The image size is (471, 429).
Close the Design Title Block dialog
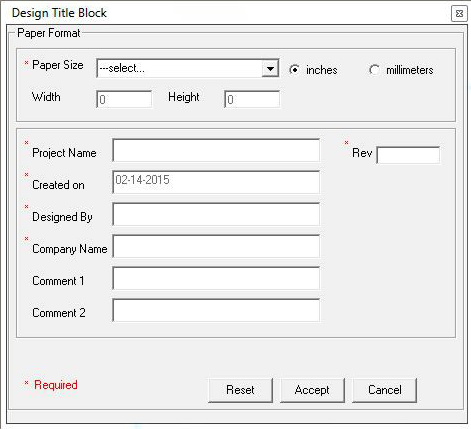coord(459,13)
